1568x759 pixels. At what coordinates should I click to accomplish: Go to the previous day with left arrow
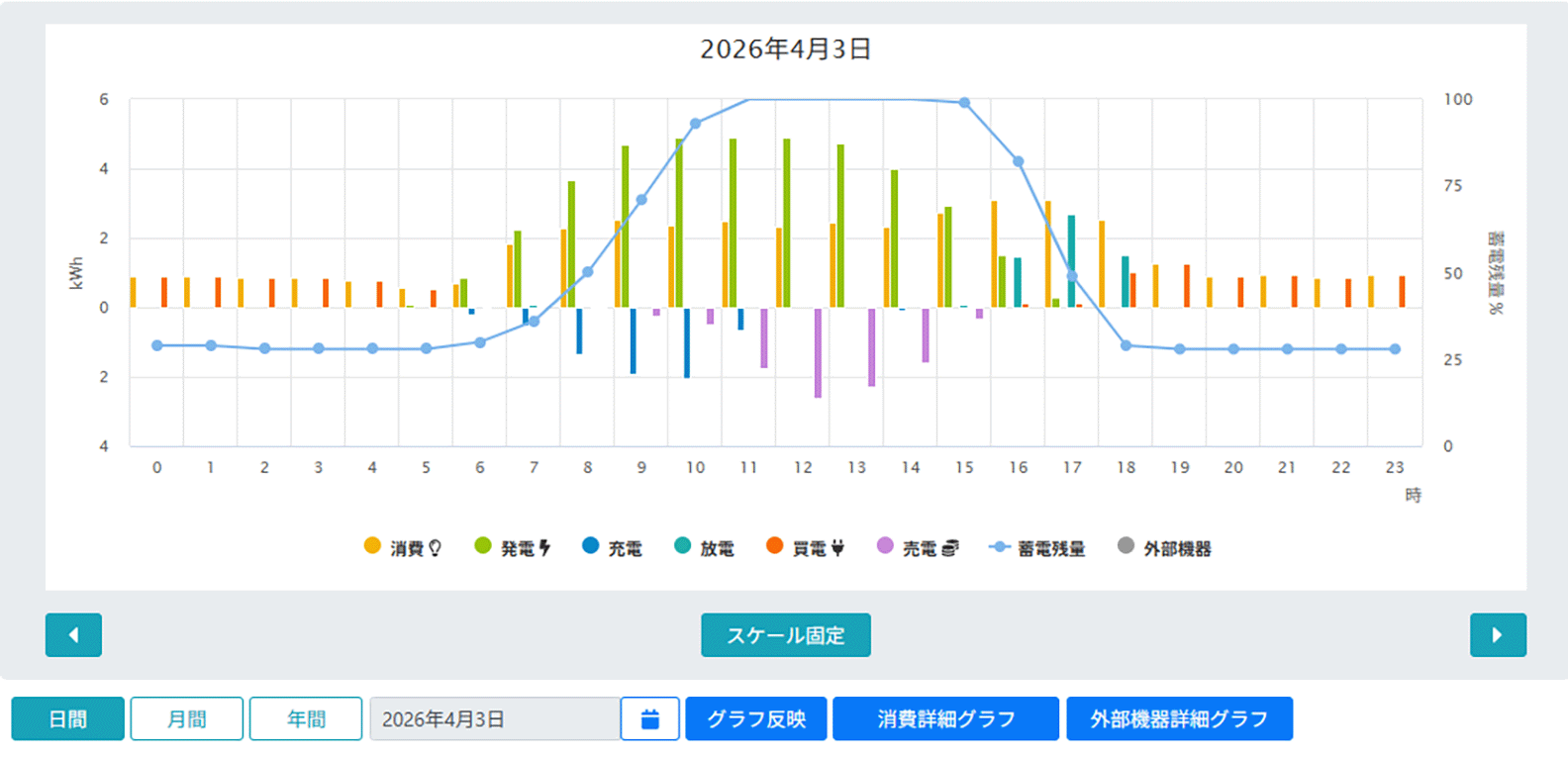(73, 635)
